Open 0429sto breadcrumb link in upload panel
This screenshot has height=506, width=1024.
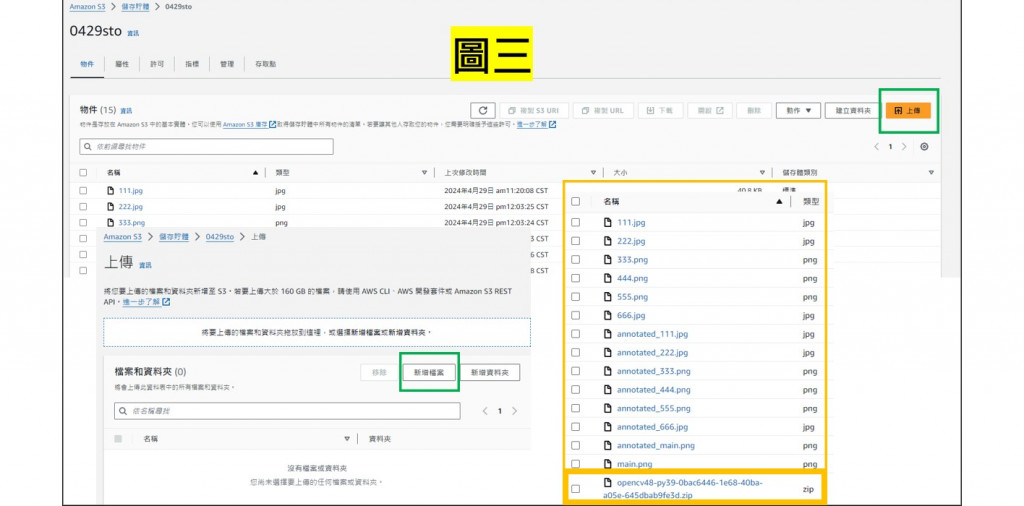220,236
